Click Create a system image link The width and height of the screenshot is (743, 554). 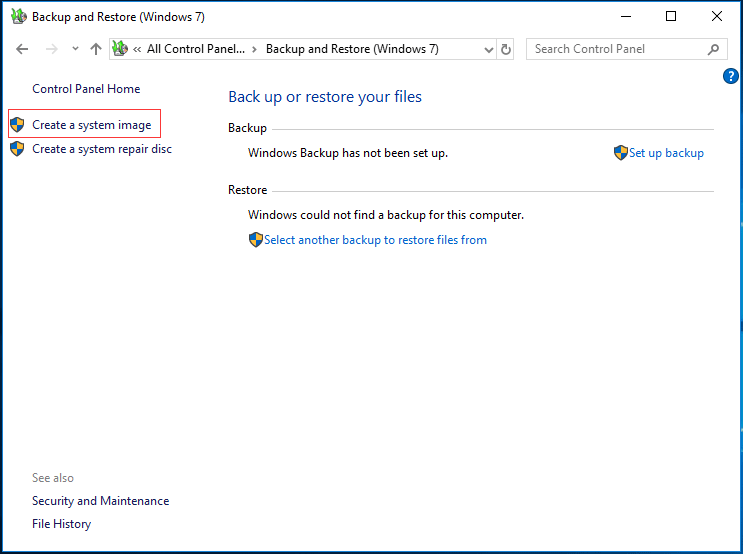tap(91, 125)
